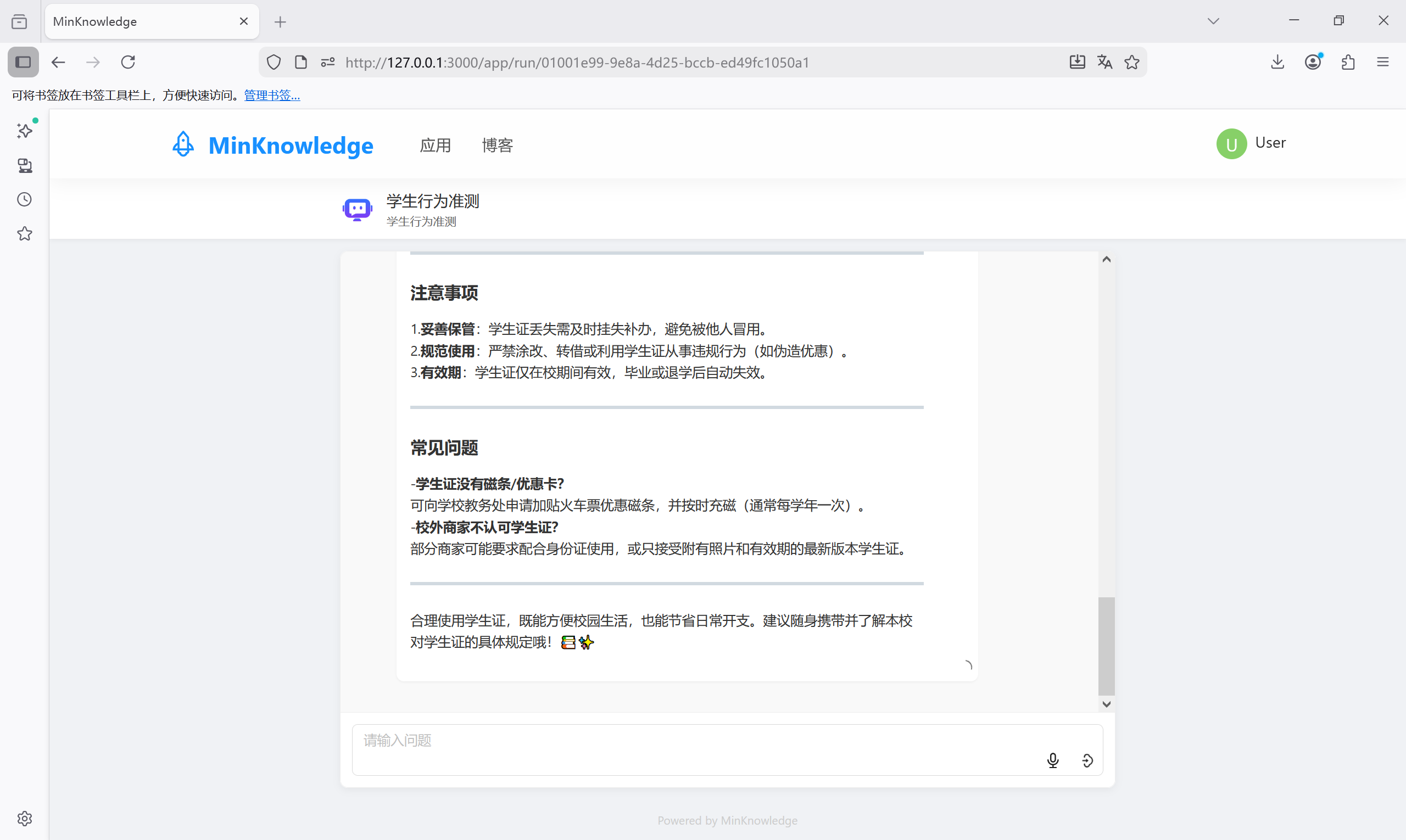Start voice input with microphone icon
The height and width of the screenshot is (840, 1406).
point(1053,760)
